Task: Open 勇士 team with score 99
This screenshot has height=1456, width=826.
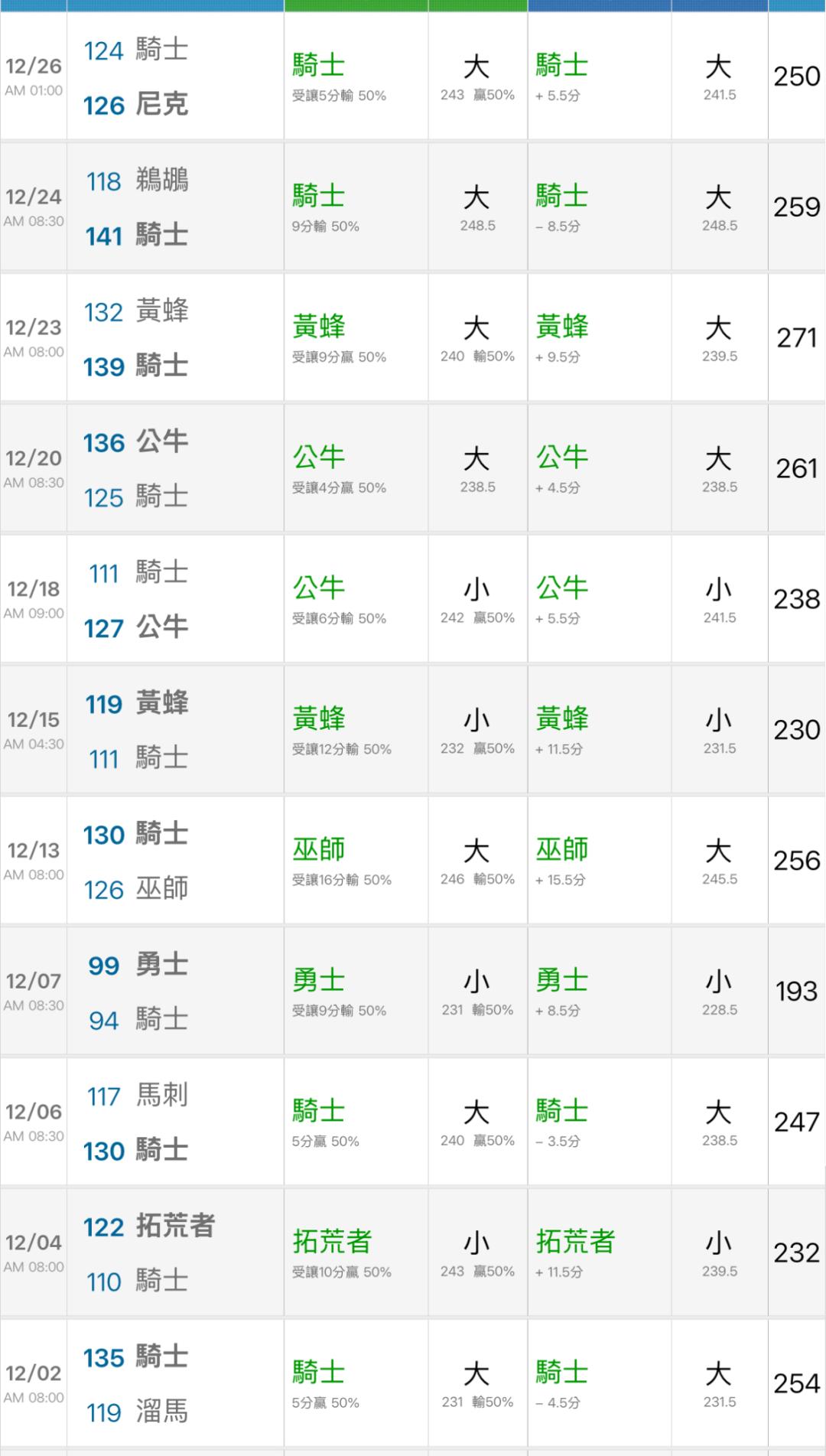Action: click(161, 966)
